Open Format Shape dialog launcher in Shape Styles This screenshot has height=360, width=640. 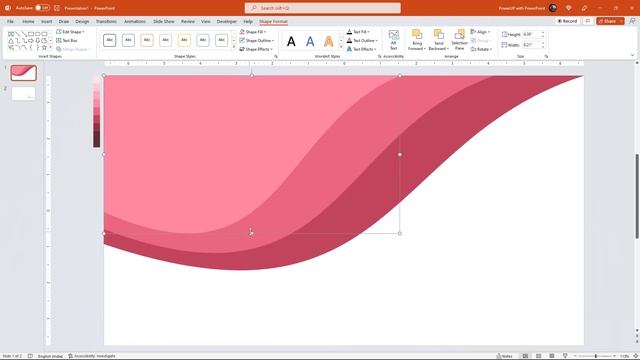coord(276,56)
